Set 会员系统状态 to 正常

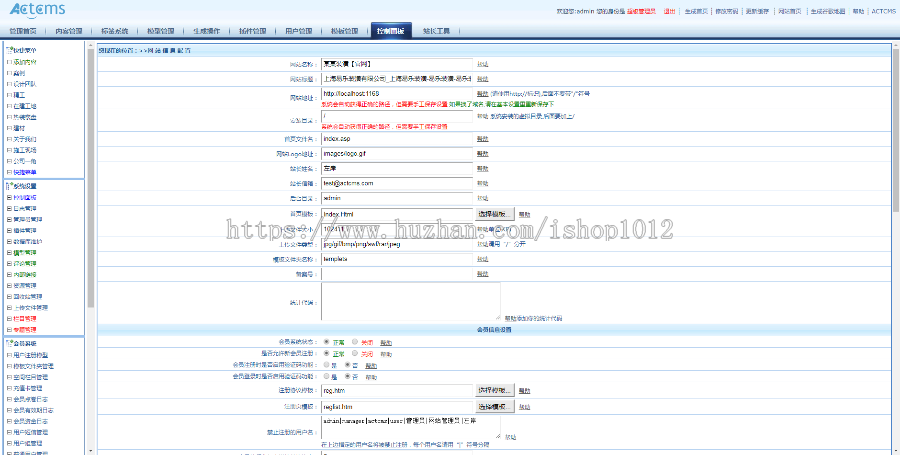[327, 342]
